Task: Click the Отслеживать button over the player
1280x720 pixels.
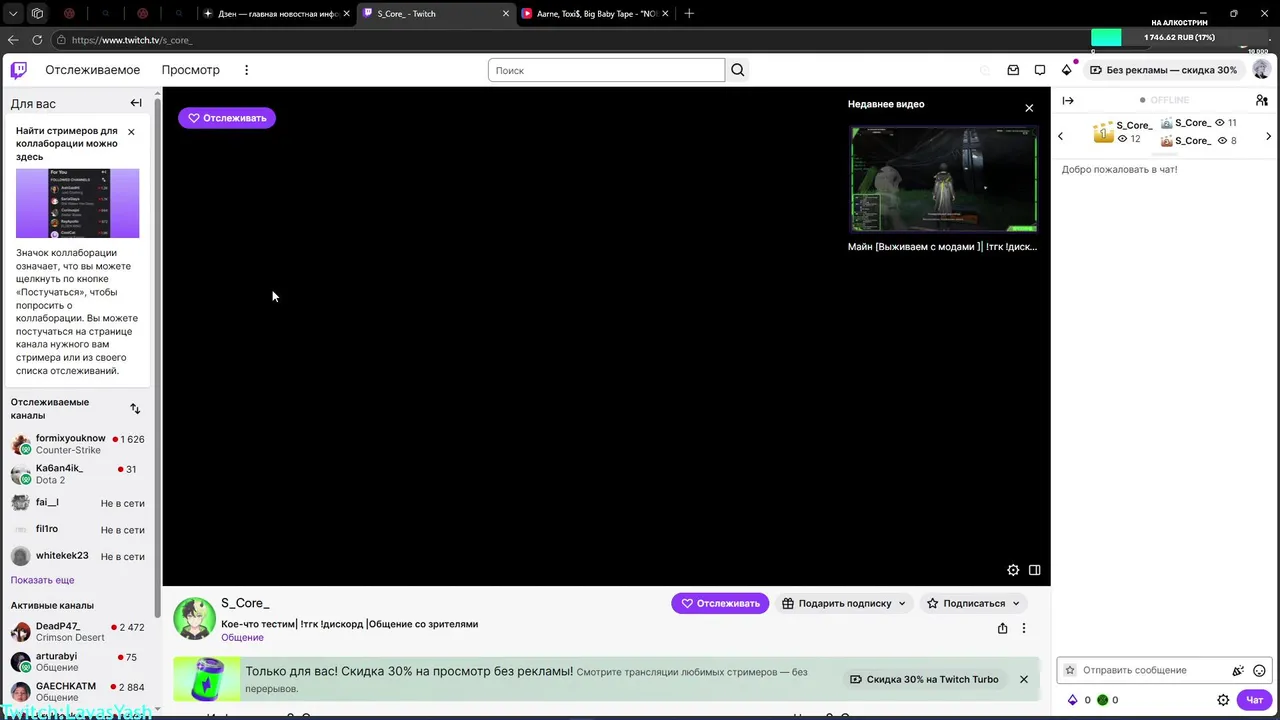Action: (x=227, y=118)
